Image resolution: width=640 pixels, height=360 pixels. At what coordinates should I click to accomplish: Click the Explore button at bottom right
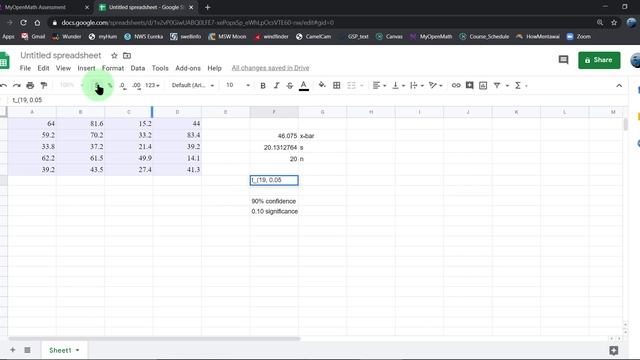(x=613, y=350)
